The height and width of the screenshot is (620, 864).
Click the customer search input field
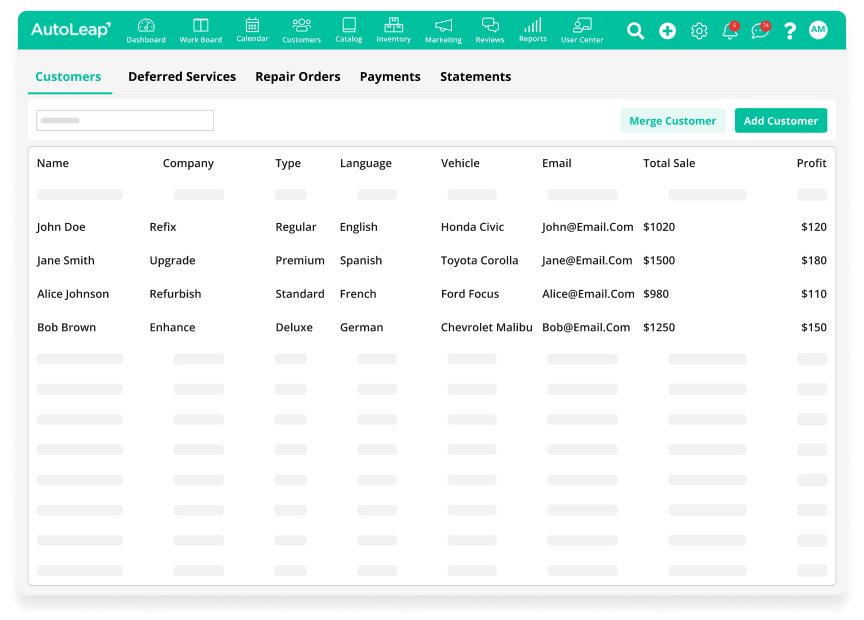click(x=125, y=121)
